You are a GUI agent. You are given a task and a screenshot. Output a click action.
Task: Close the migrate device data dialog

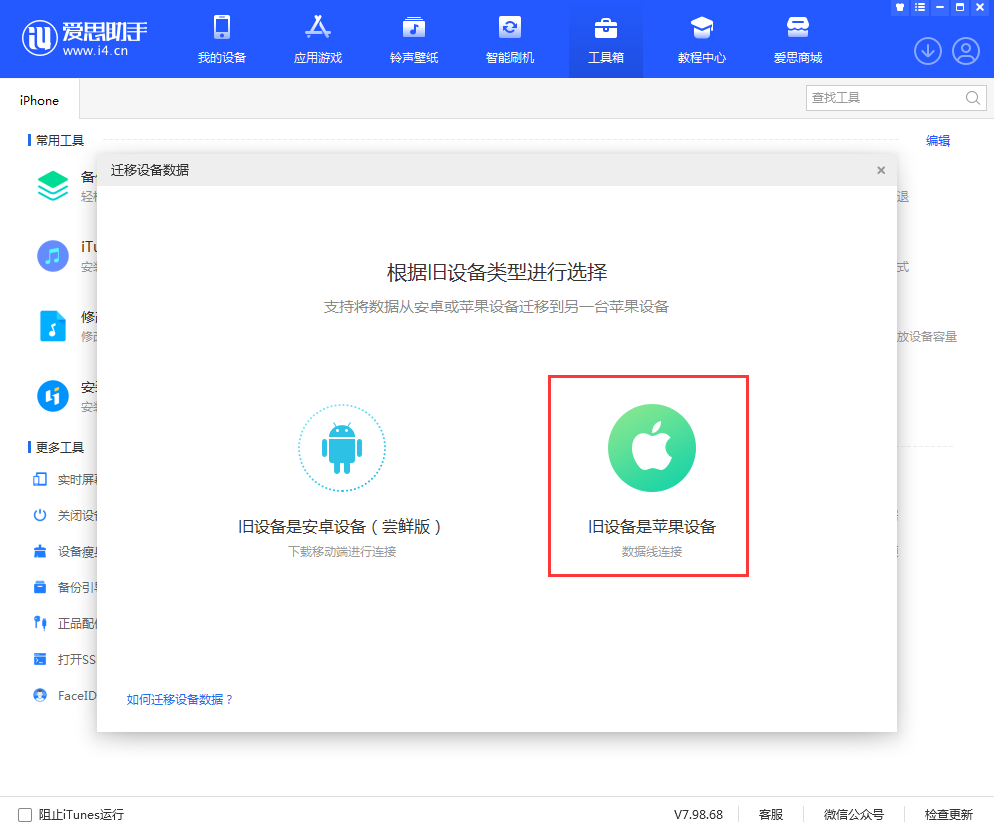pyautogui.click(x=881, y=170)
